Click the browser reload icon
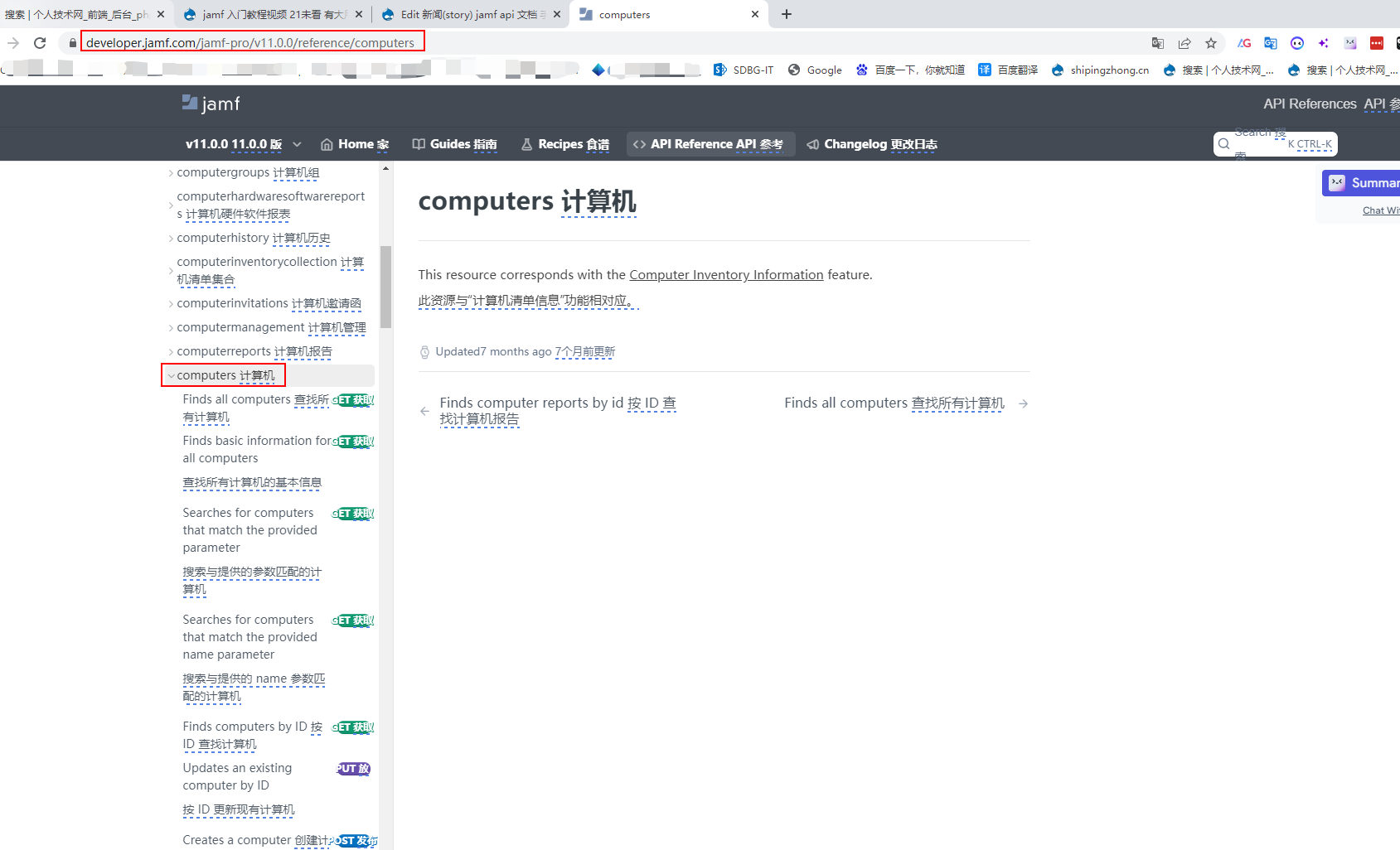 [x=40, y=43]
